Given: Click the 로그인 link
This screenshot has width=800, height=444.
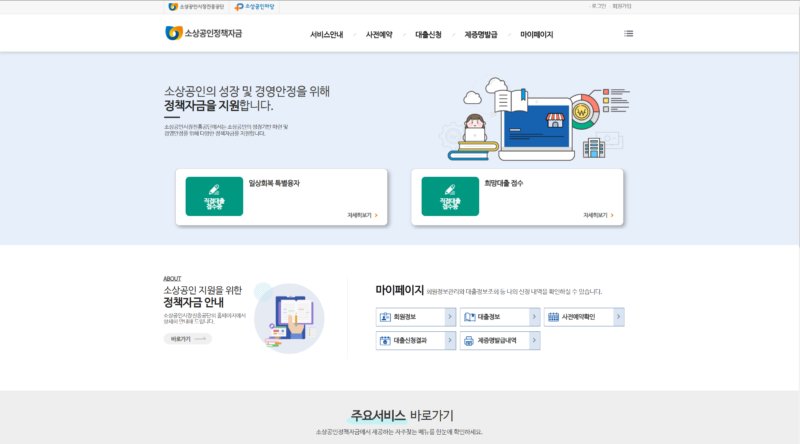Looking at the screenshot, I should [x=598, y=6].
